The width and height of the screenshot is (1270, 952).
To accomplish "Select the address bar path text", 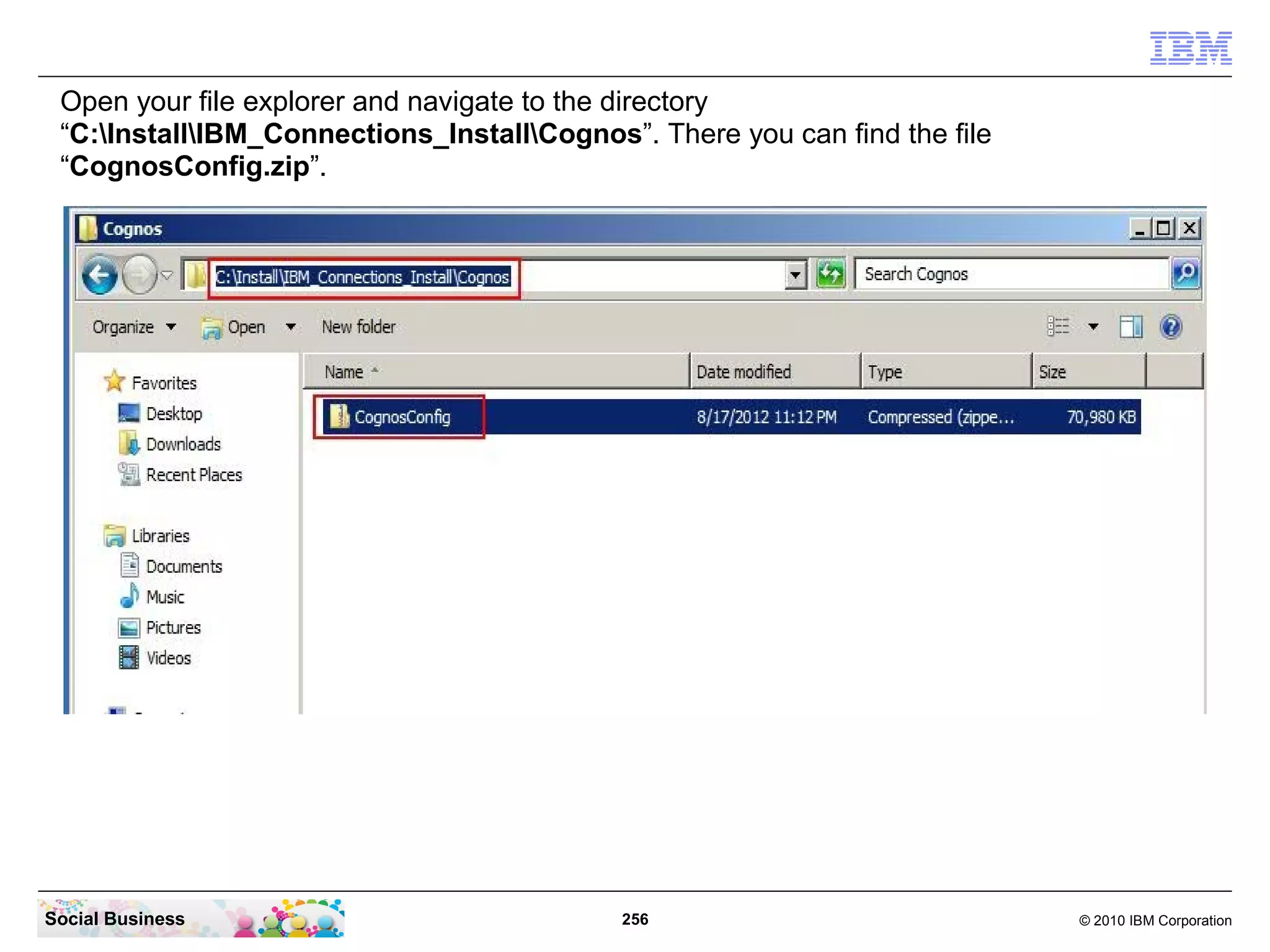I will pos(363,277).
